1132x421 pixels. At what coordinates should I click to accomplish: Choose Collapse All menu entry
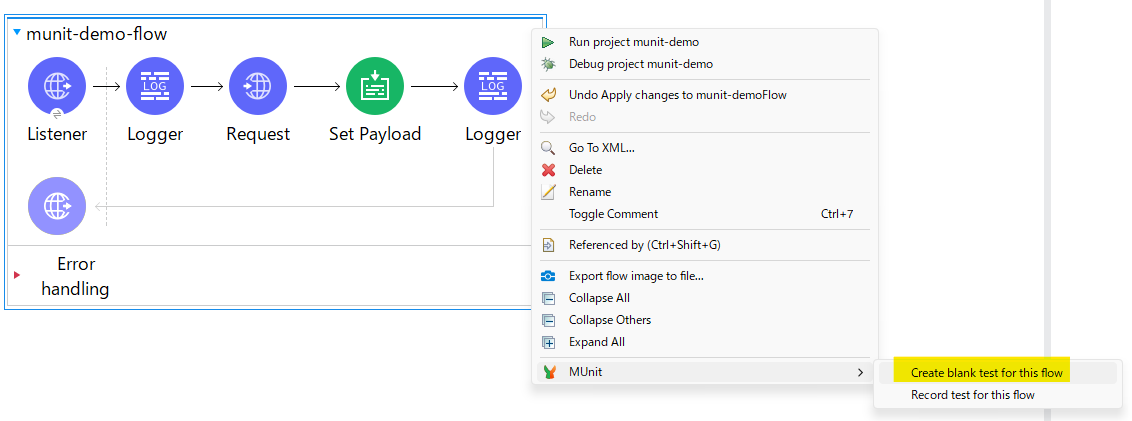point(705,298)
